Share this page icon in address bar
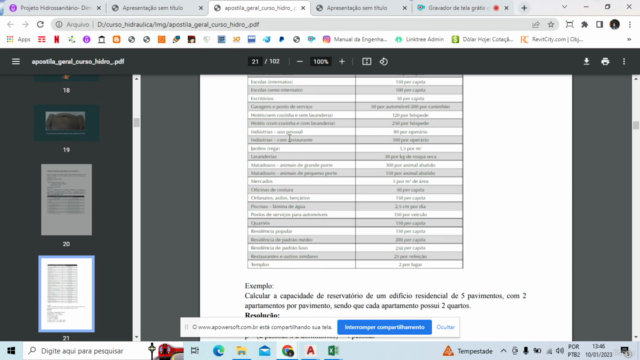 pyautogui.click(x=536, y=24)
